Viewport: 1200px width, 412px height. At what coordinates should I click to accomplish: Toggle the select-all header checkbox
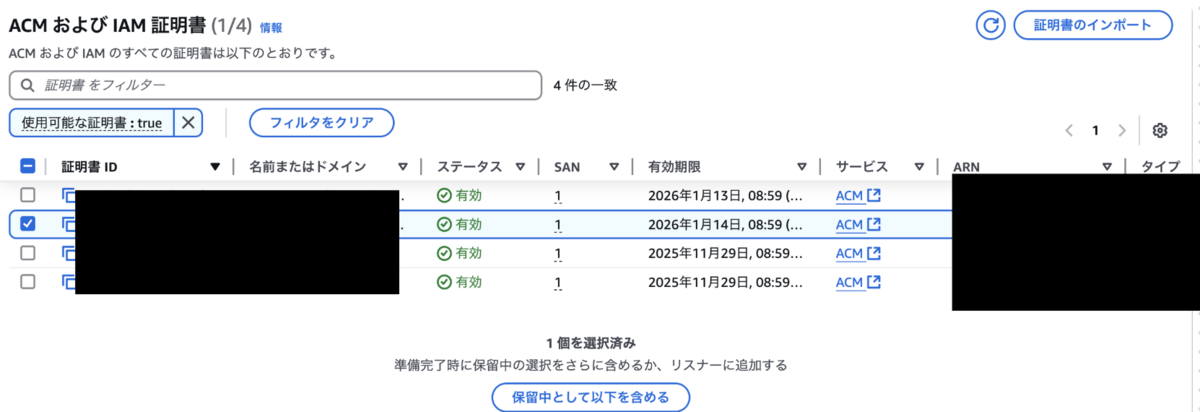tap(28, 167)
